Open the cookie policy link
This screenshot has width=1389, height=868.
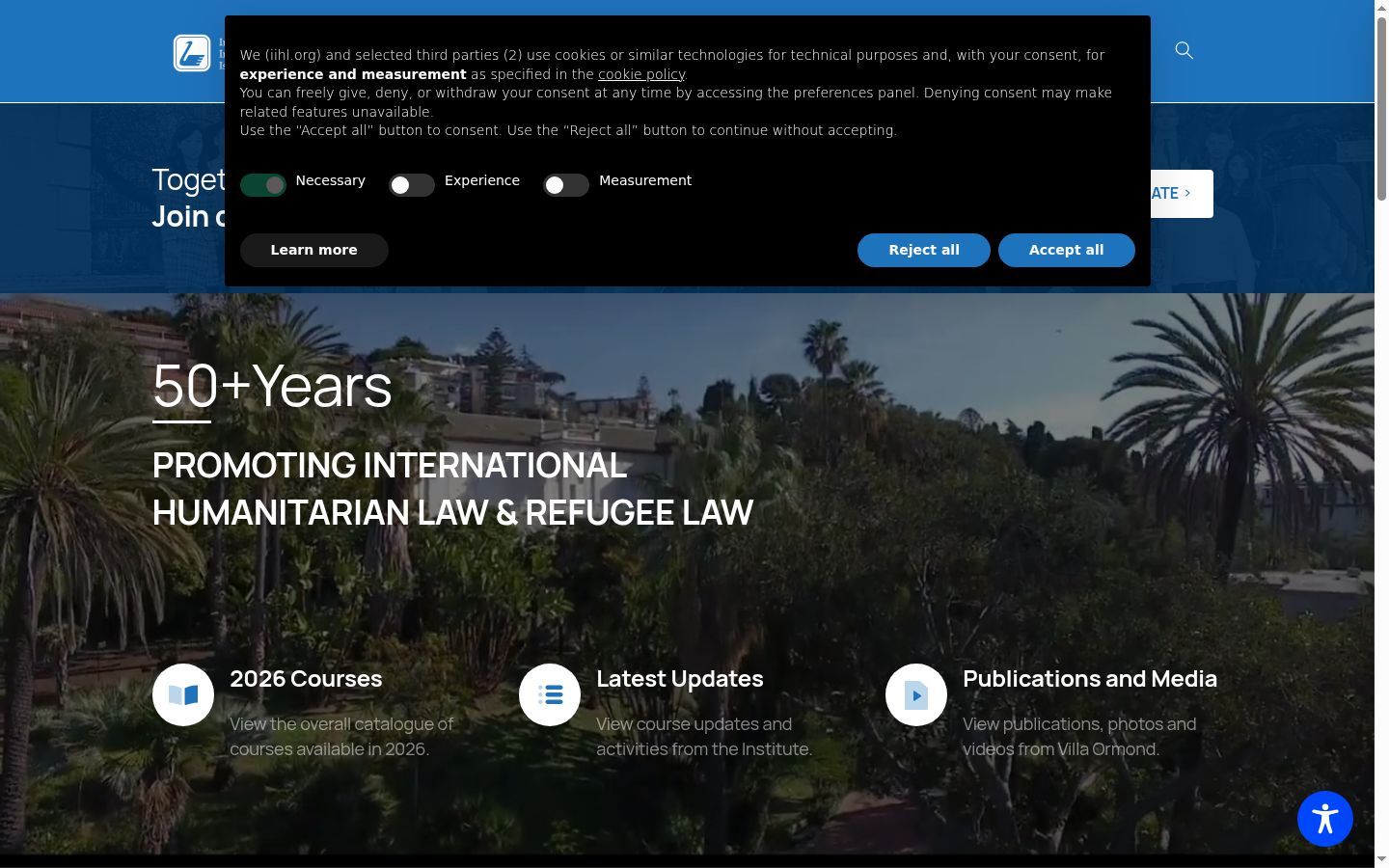pos(641,74)
